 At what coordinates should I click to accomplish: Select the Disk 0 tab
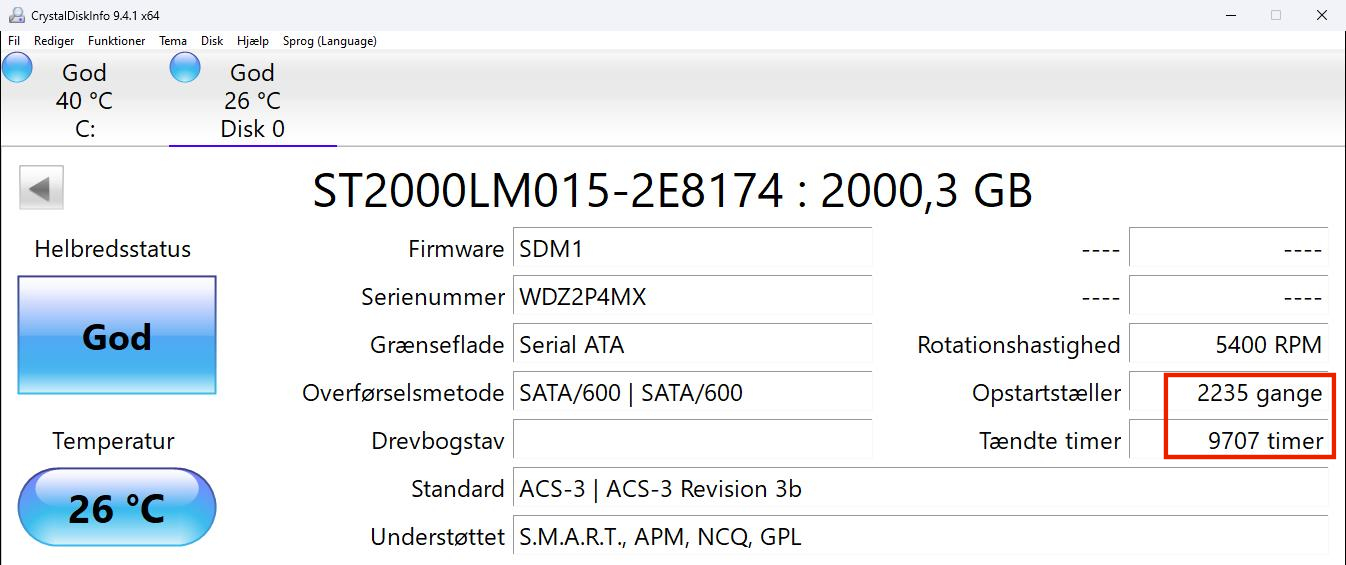(x=252, y=100)
